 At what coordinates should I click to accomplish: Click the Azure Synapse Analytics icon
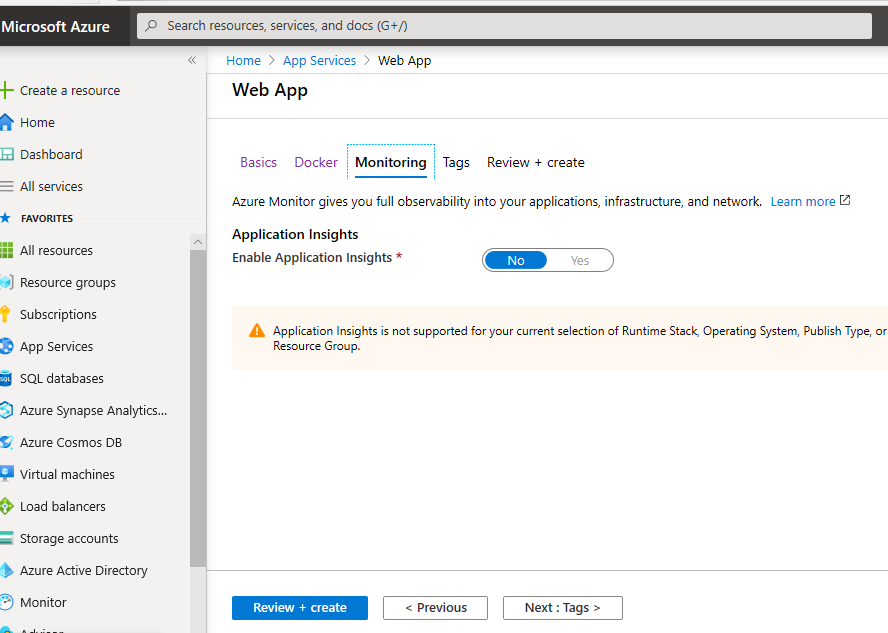tap(6, 410)
